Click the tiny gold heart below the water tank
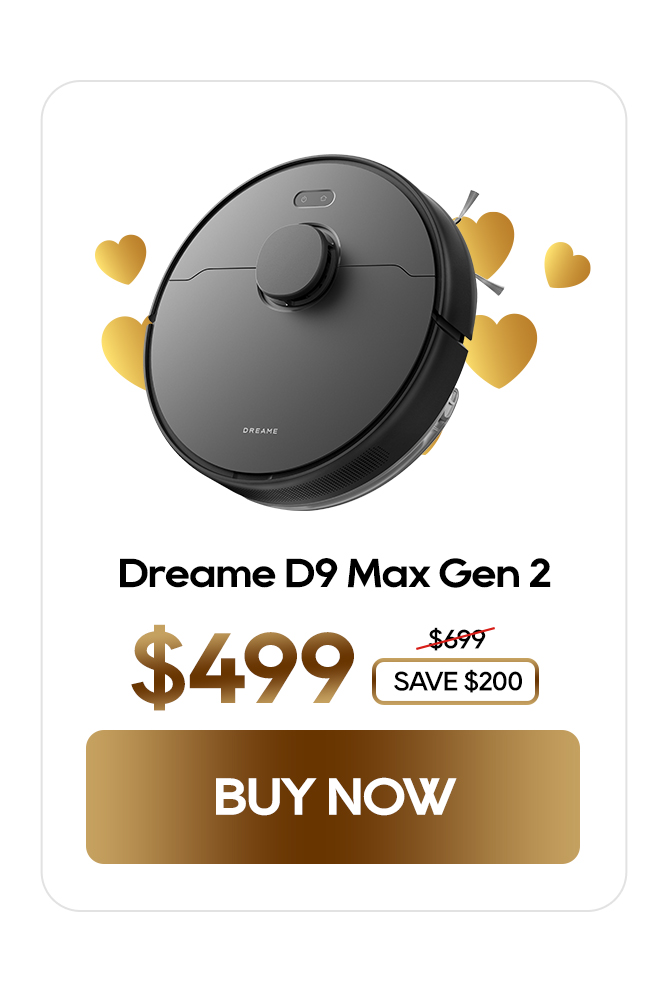 [x=433, y=445]
